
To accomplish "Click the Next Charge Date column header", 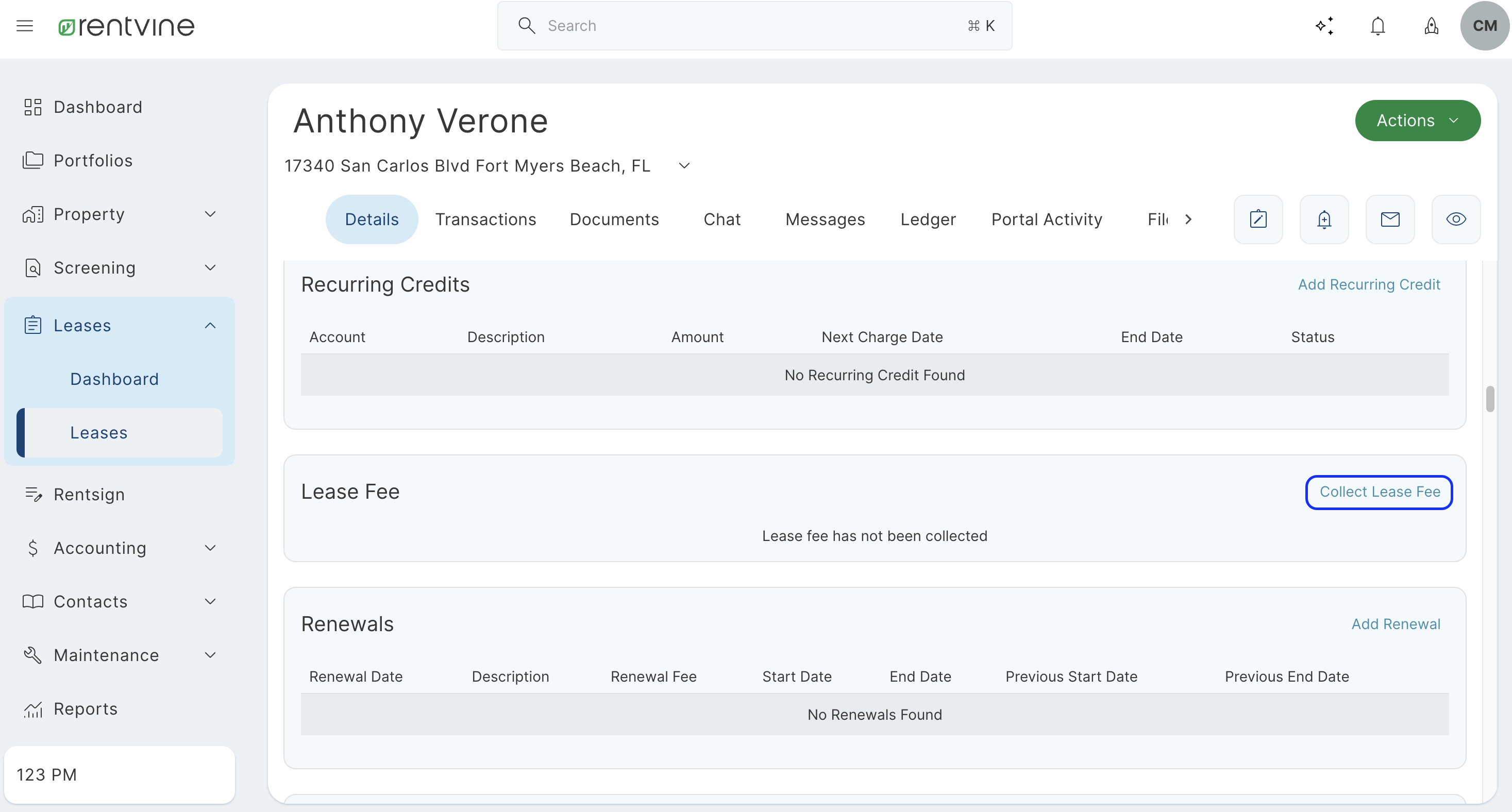I will (882, 337).
